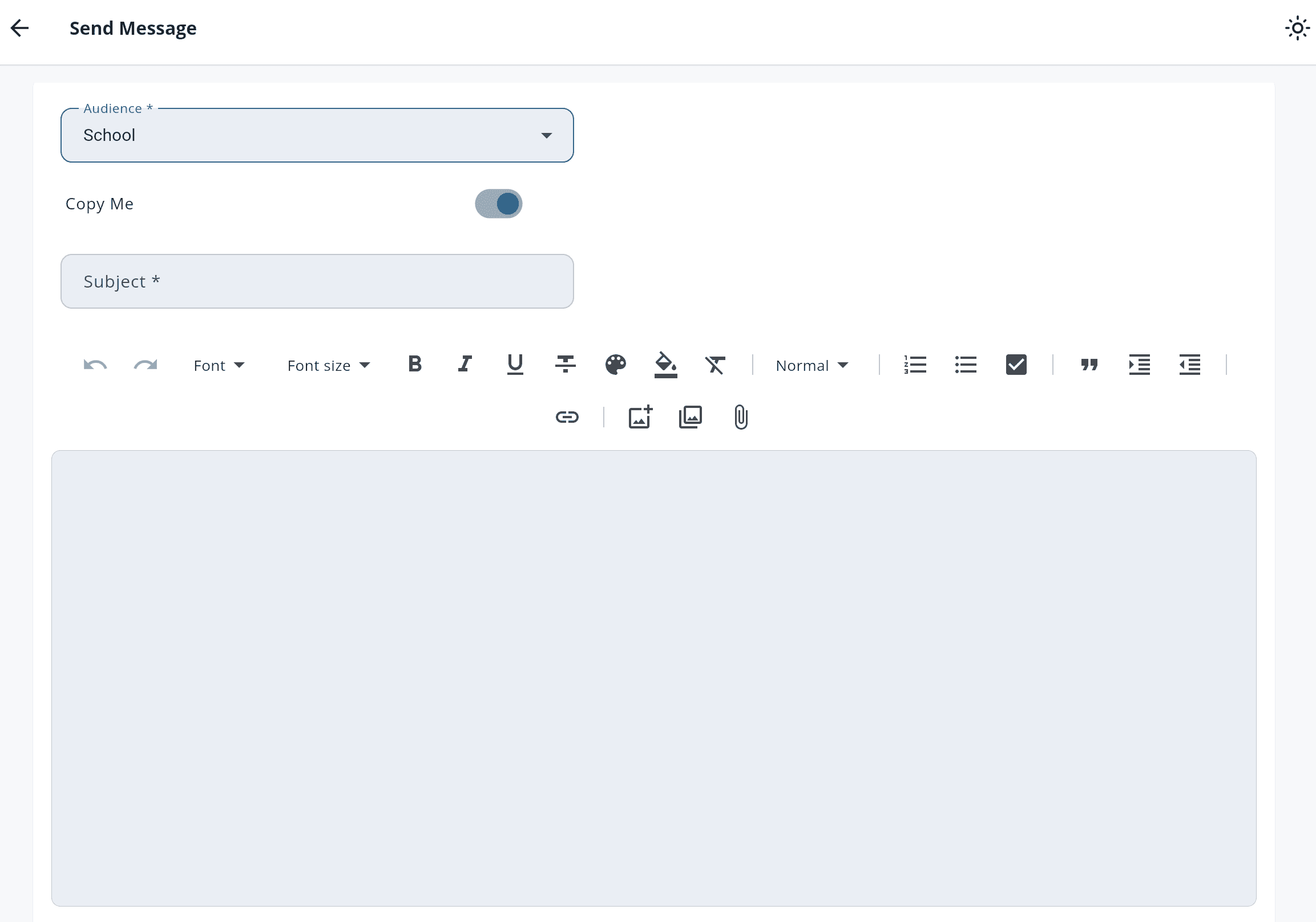Screen dimensions: 1316x922
Task: Insert a hyperlink
Action: tap(567, 417)
